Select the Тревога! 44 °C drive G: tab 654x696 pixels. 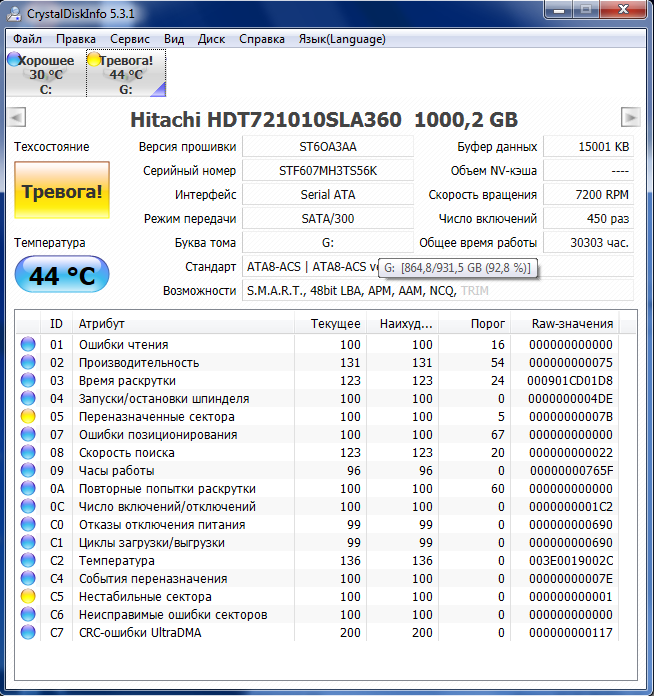(126, 74)
